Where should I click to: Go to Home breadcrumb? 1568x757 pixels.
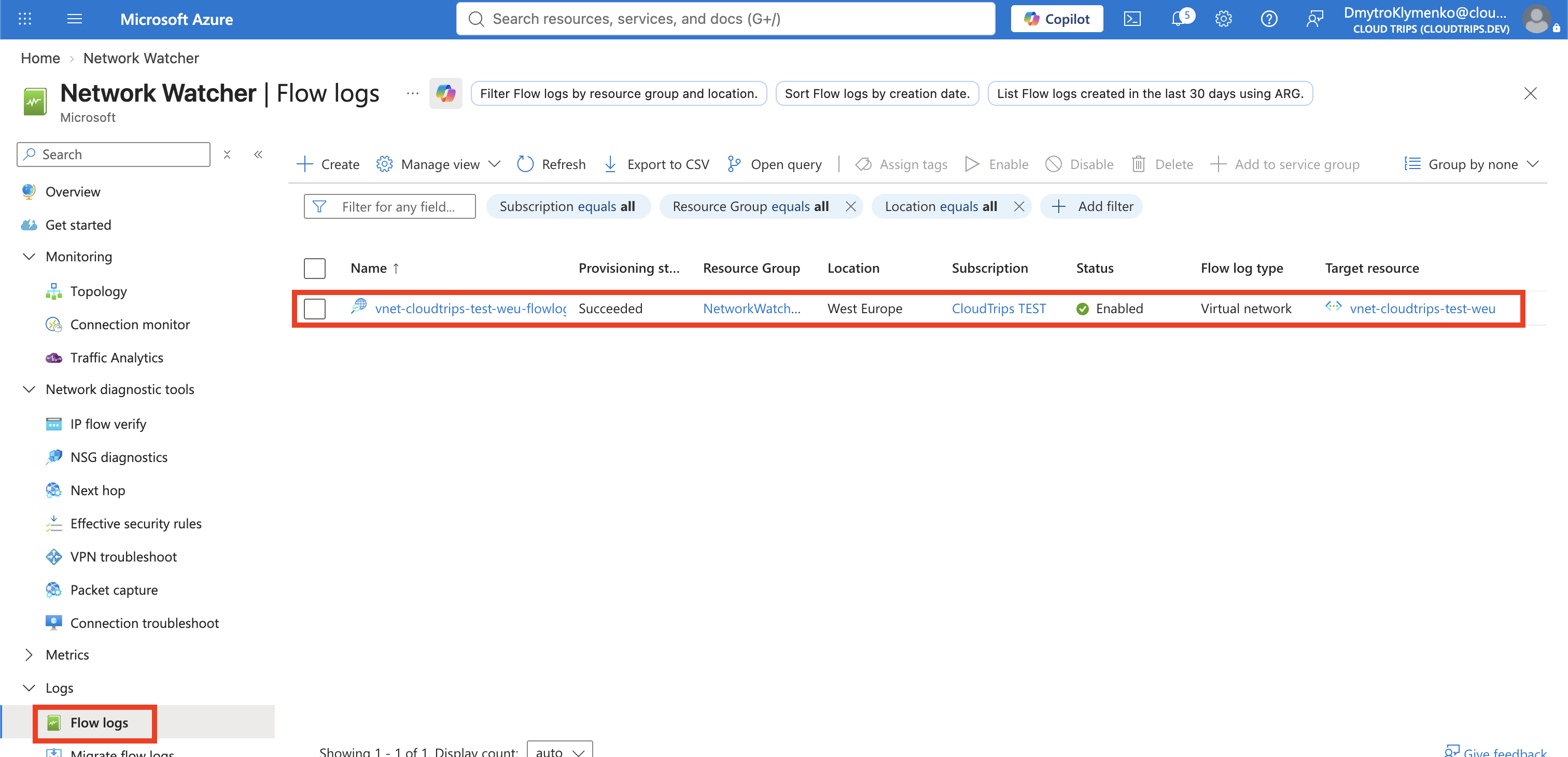point(40,59)
